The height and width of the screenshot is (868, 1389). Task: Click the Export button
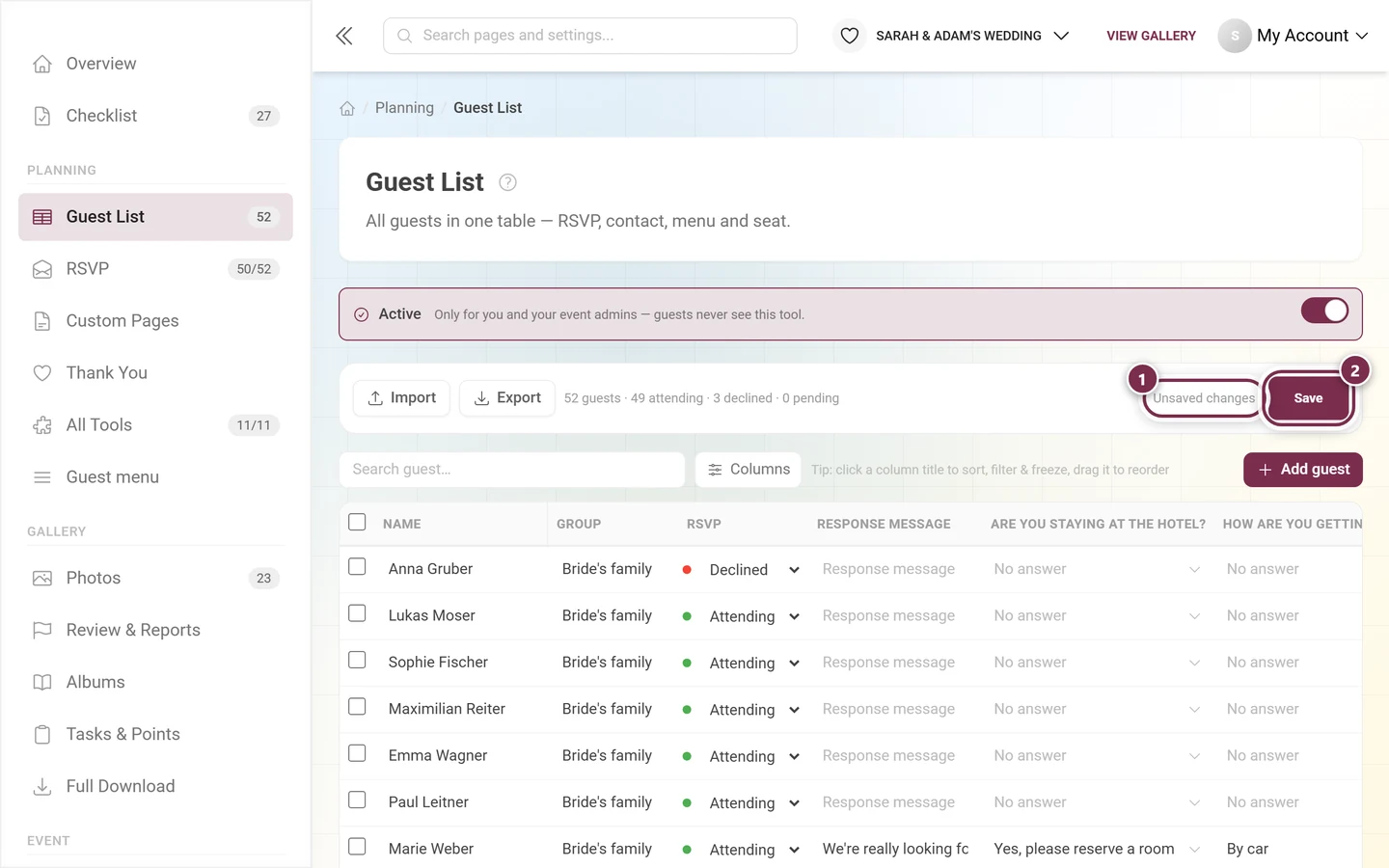point(507,398)
